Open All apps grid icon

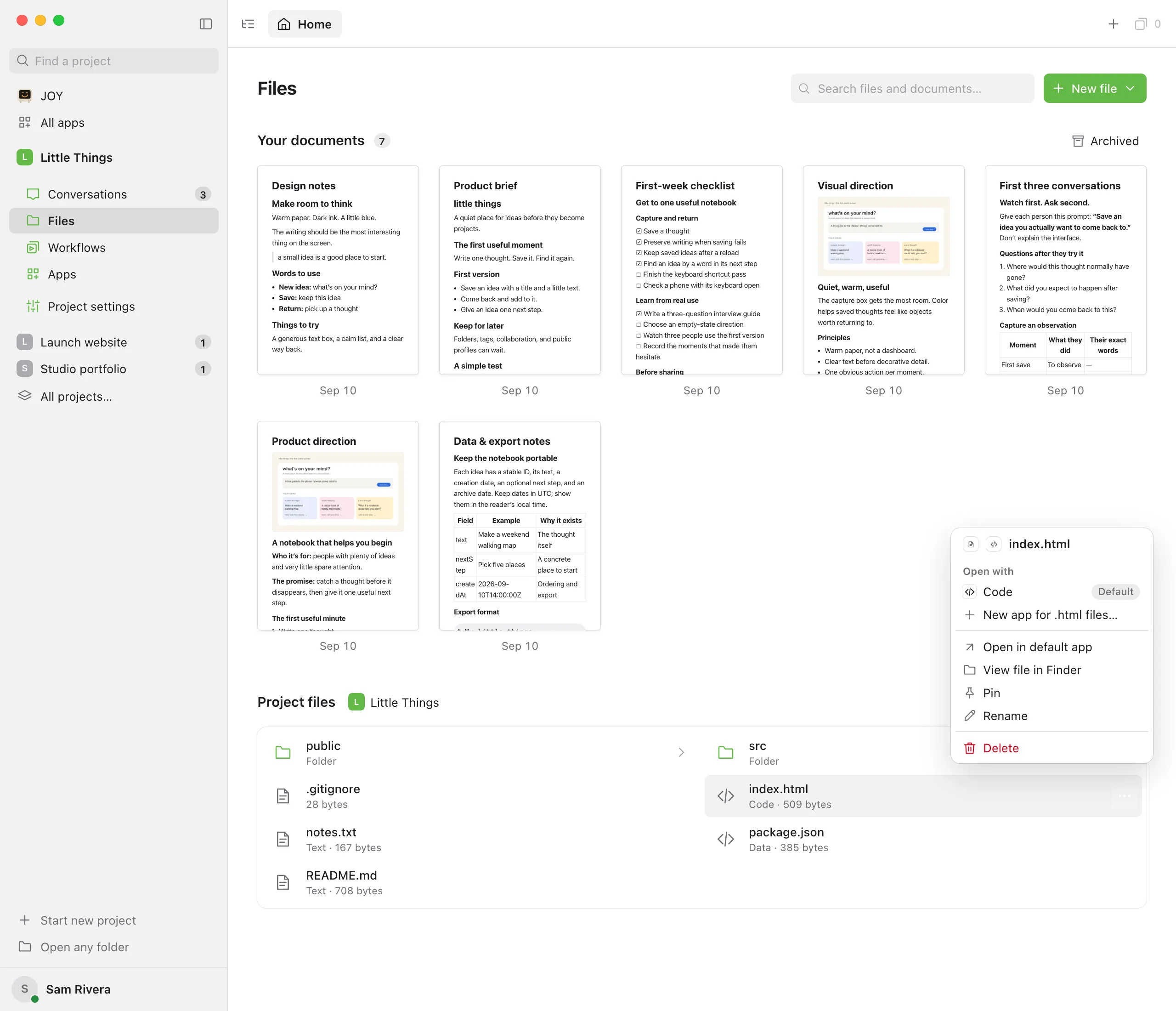click(24, 122)
